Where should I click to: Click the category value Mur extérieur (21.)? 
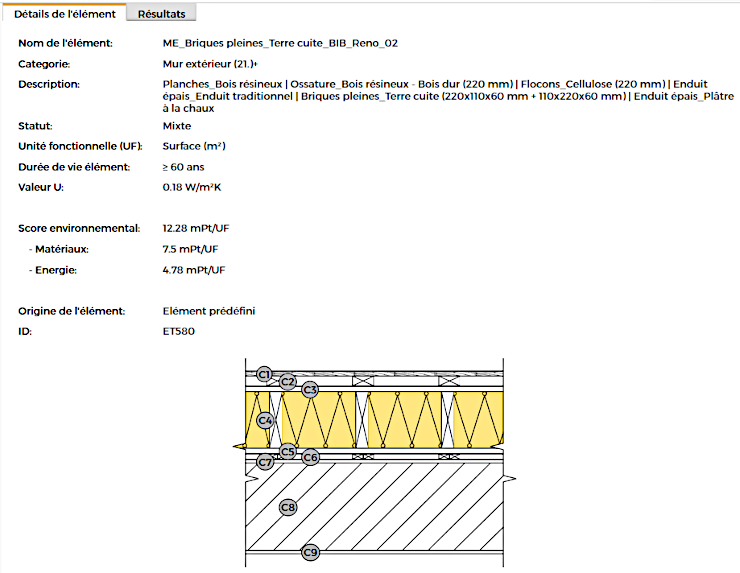click(x=210, y=64)
